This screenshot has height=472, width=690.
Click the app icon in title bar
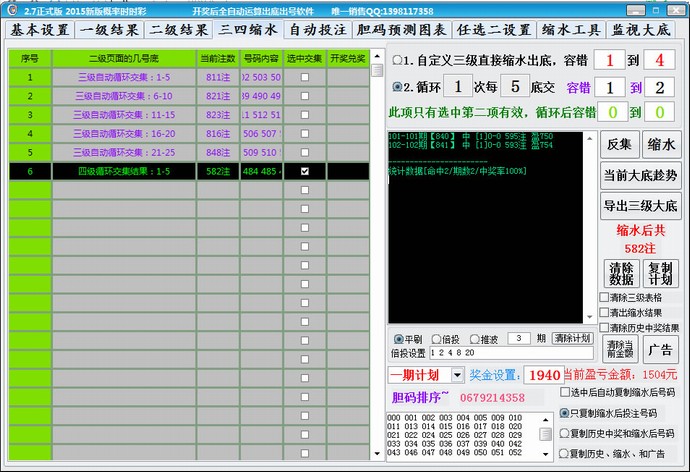9,9
